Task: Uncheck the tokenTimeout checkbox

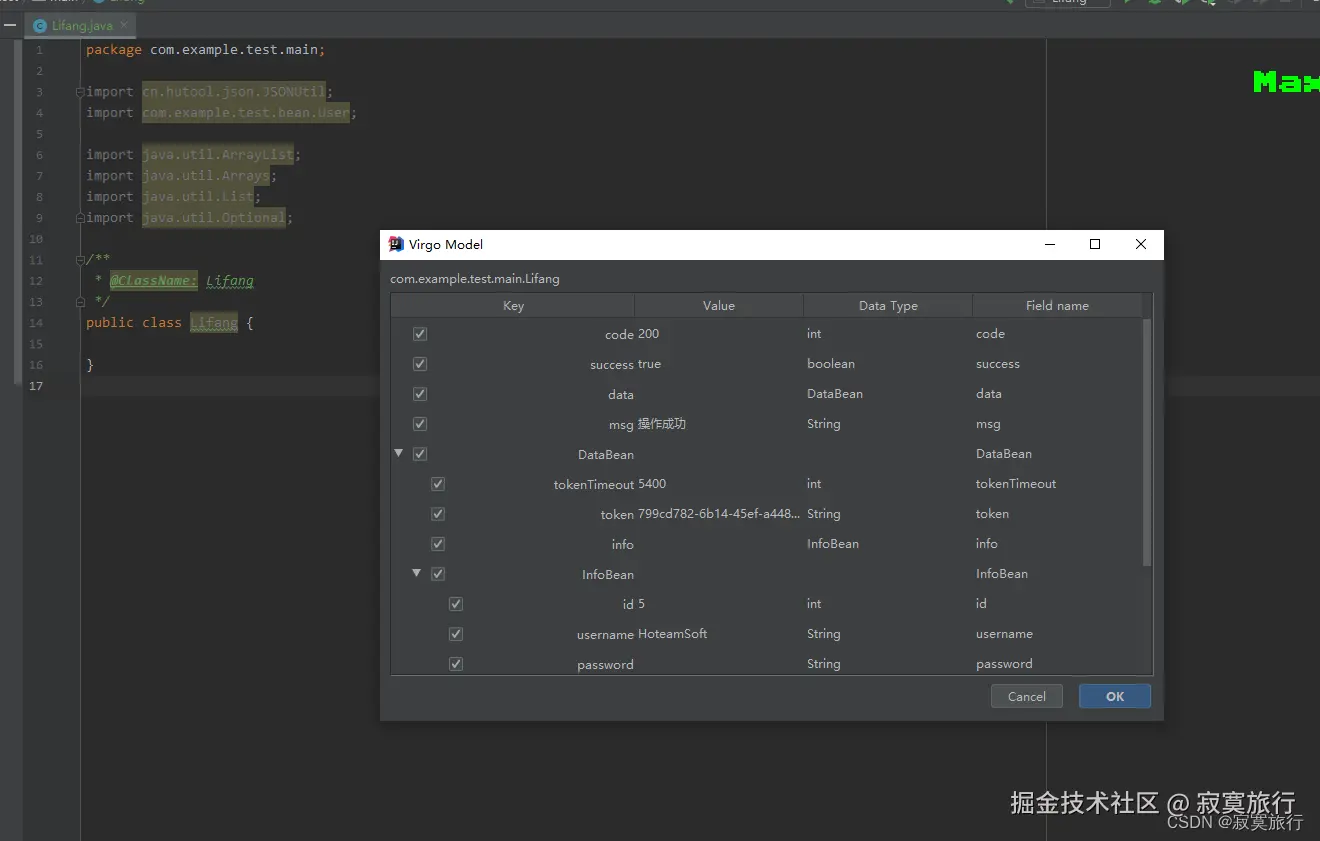Action: tap(438, 484)
